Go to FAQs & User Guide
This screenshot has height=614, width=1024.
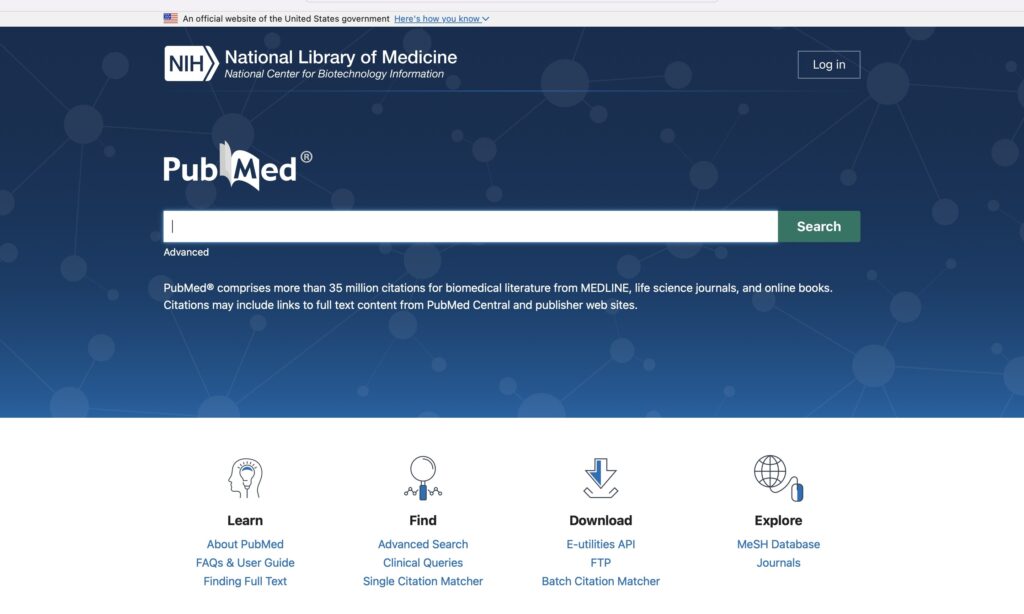(245, 563)
